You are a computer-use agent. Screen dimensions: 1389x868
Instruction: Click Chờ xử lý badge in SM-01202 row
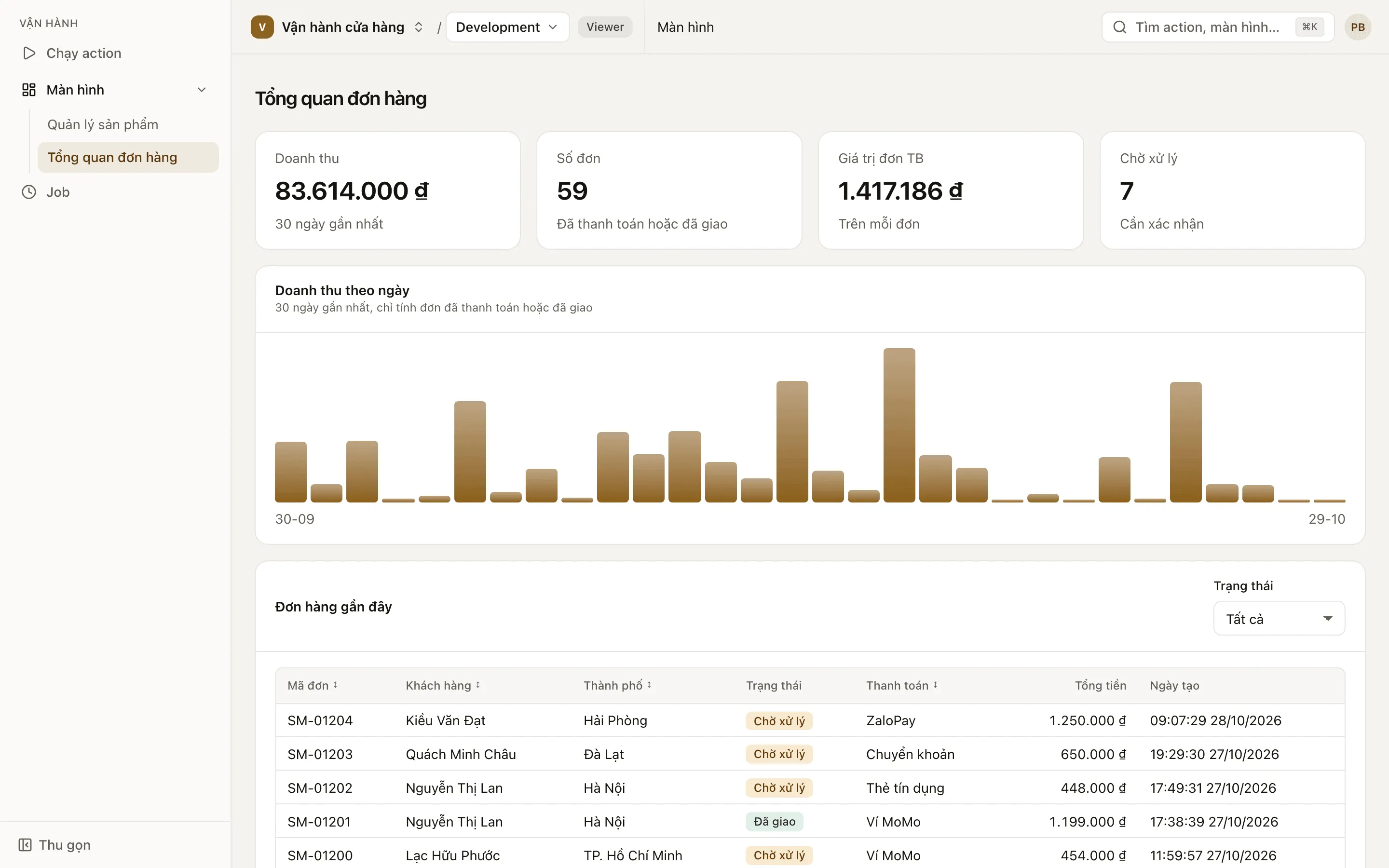(x=779, y=787)
